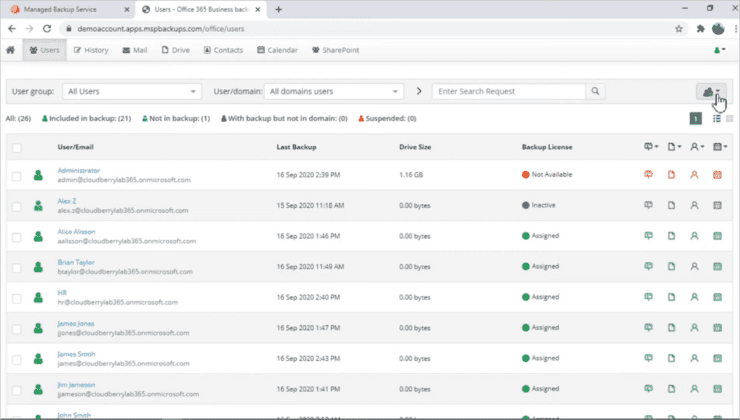This screenshot has width=740, height=420.
Task: Open the Calendar tab
Action: (278, 50)
